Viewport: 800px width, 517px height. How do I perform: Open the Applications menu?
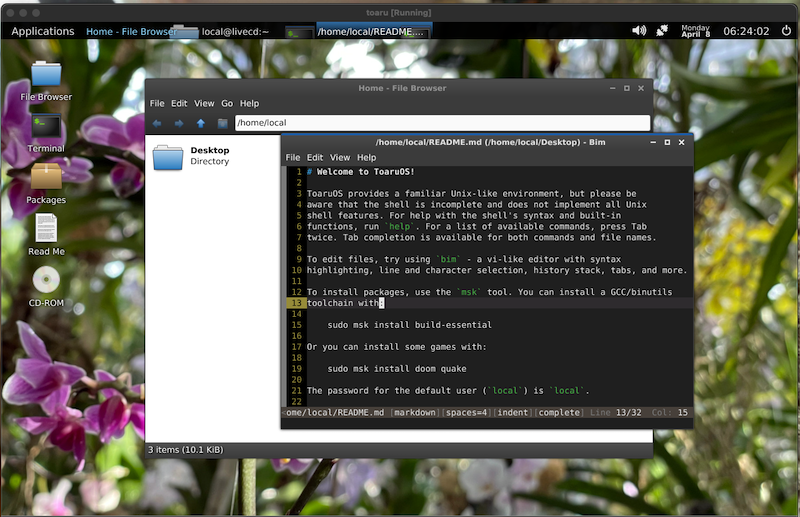tap(42, 31)
